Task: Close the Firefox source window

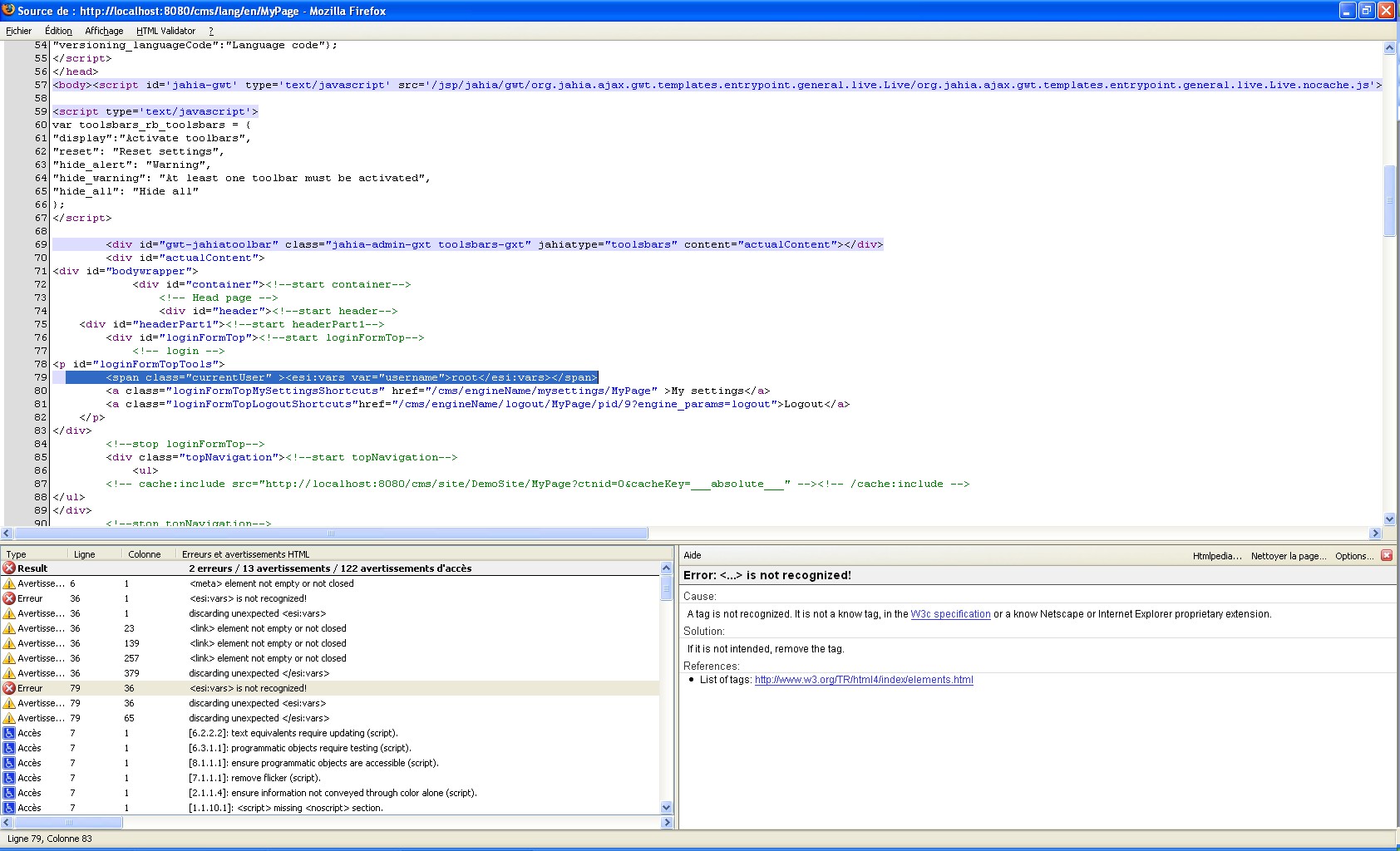Action: [x=1386, y=10]
